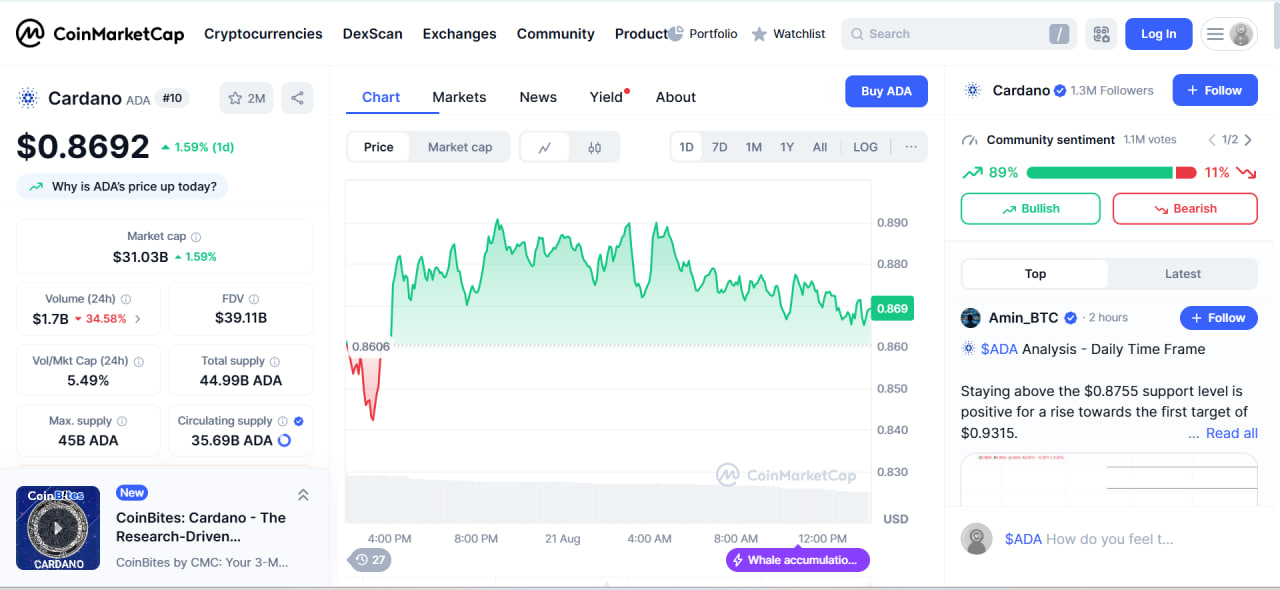Open the chart more options ellipsis

click(x=911, y=147)
